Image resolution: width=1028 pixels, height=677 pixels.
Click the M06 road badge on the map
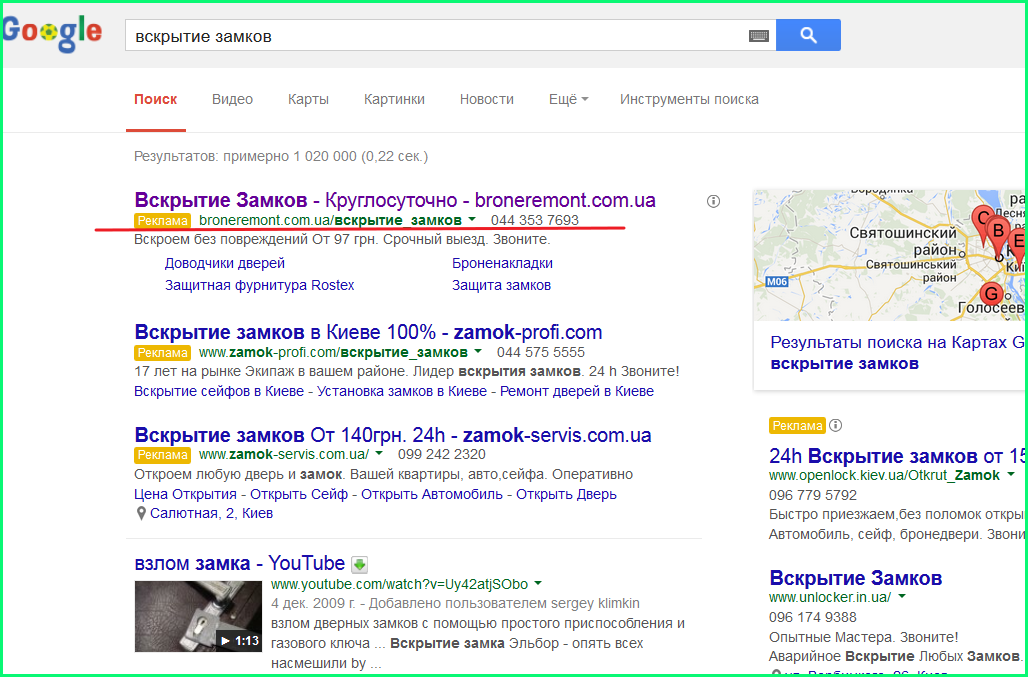point(776,282)
